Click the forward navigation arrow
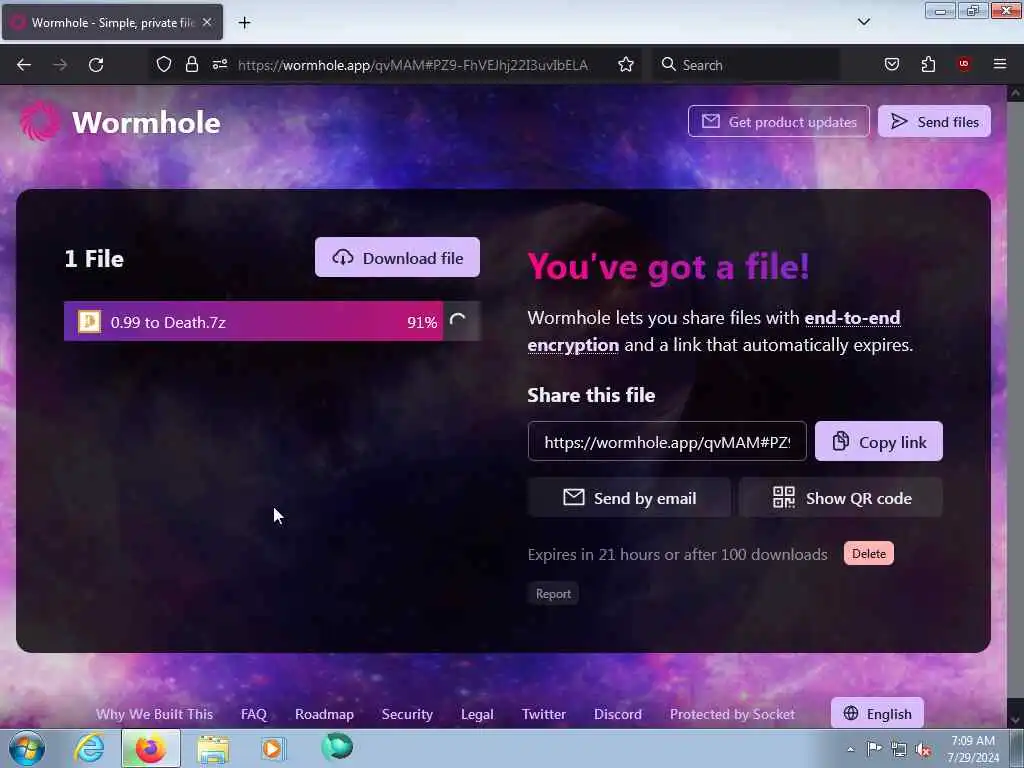 tap(60, 65)
